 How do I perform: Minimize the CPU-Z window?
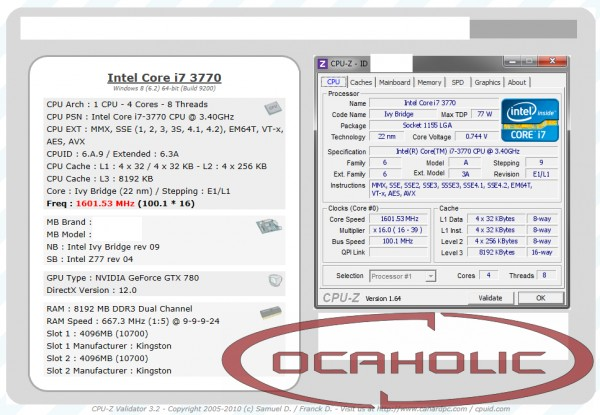[512, 61]
